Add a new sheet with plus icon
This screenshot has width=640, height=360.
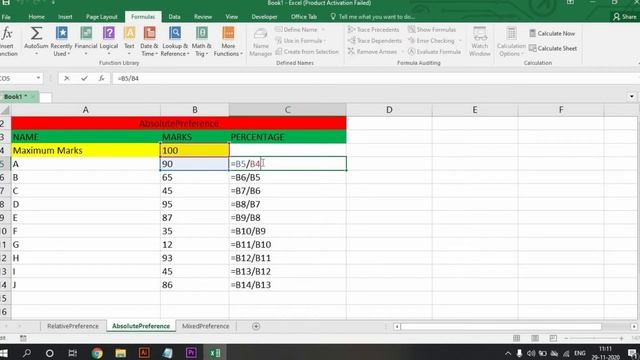tap(256, 326)
